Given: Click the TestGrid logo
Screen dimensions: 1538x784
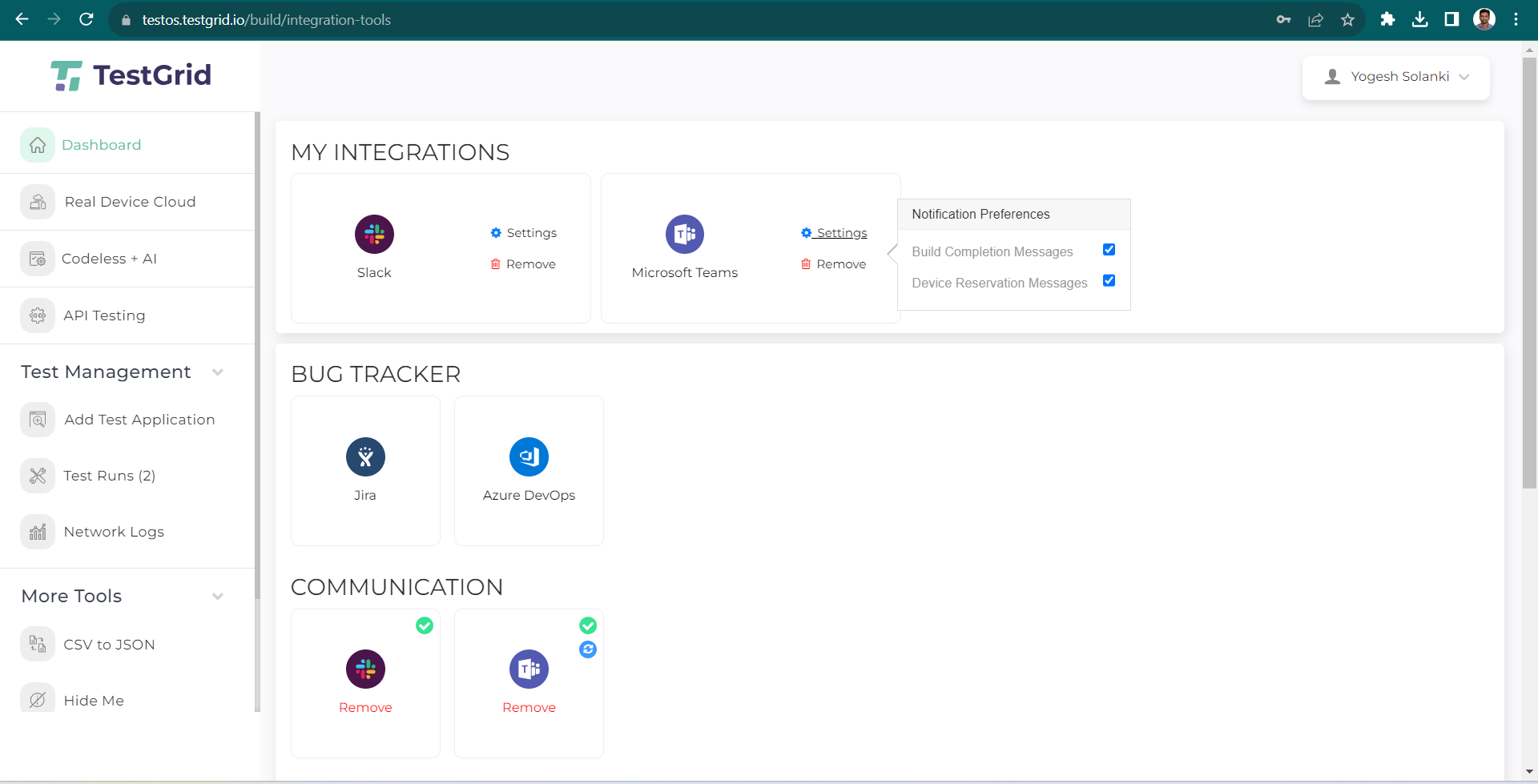Looking at the screenshot, I should pyautogui.click(x=131, y=75).
